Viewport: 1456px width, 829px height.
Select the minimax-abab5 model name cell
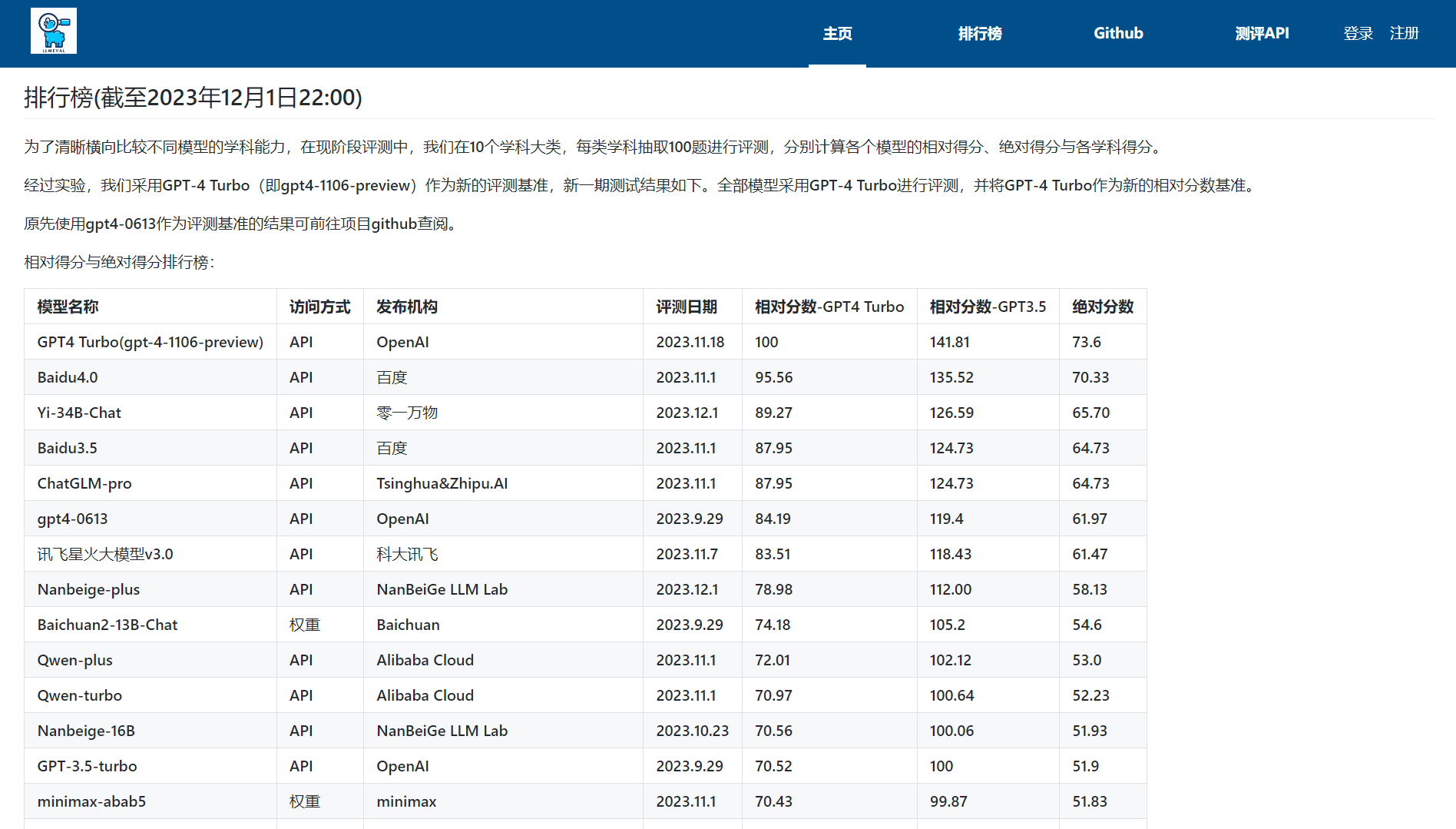click(x=151, y=801)
